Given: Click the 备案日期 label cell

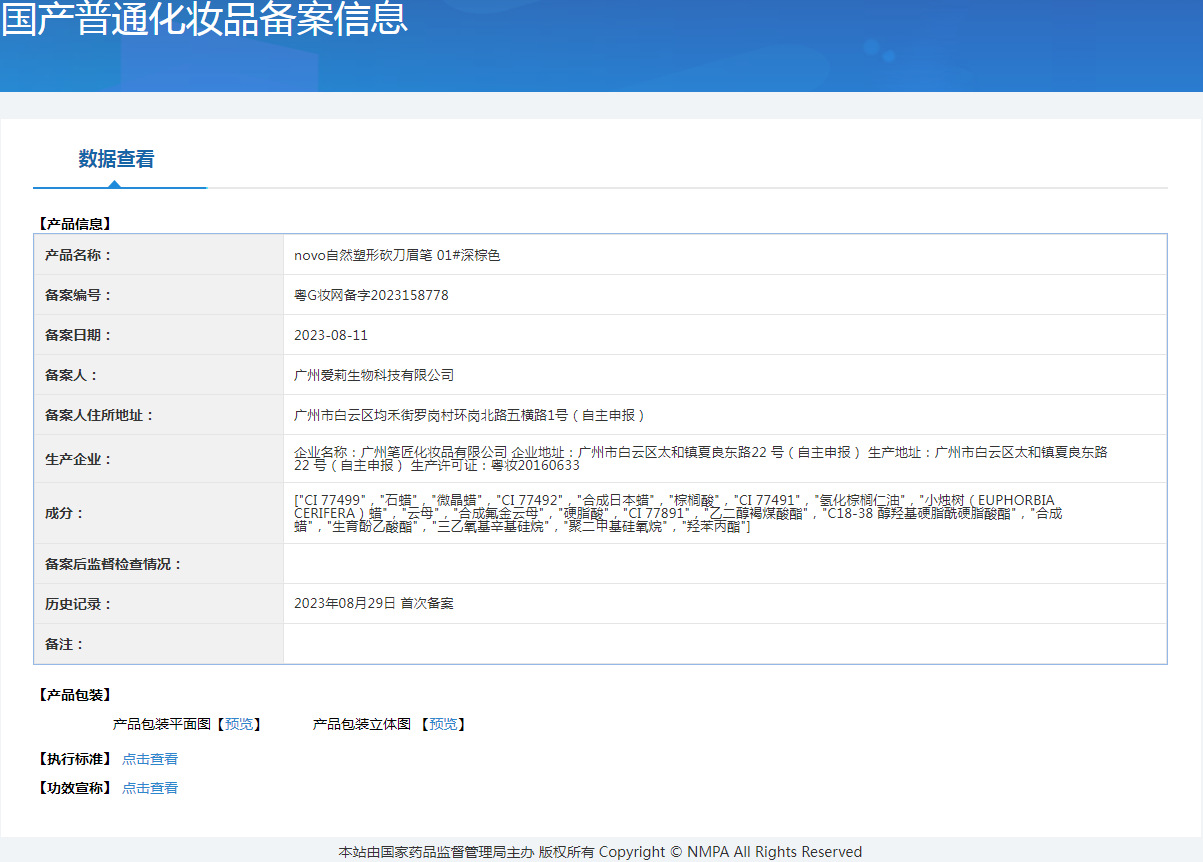Looking at the screenshot, I should [159, 335].
